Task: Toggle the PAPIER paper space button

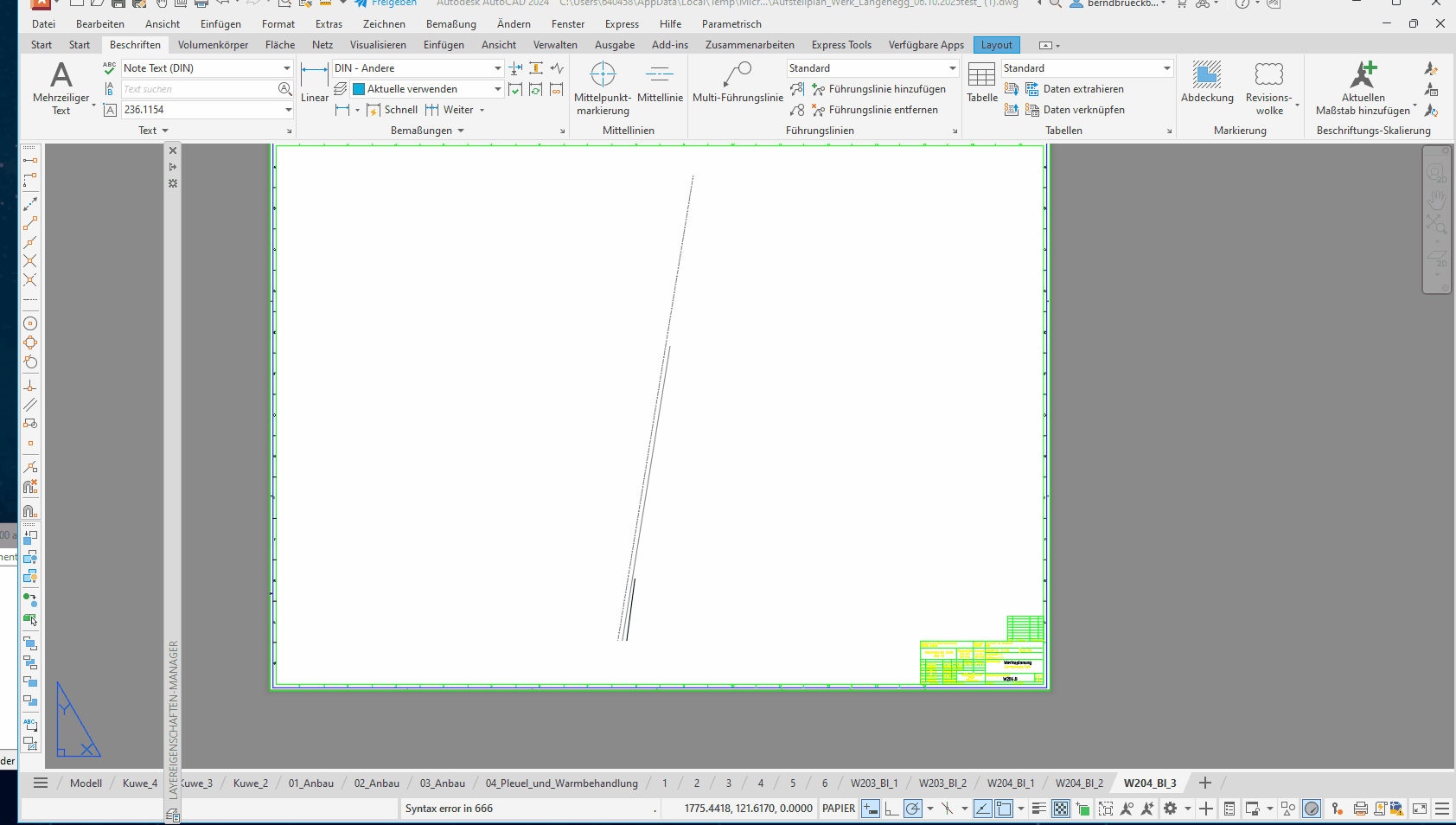Action: pyautogui.click(x=839, y=809)
